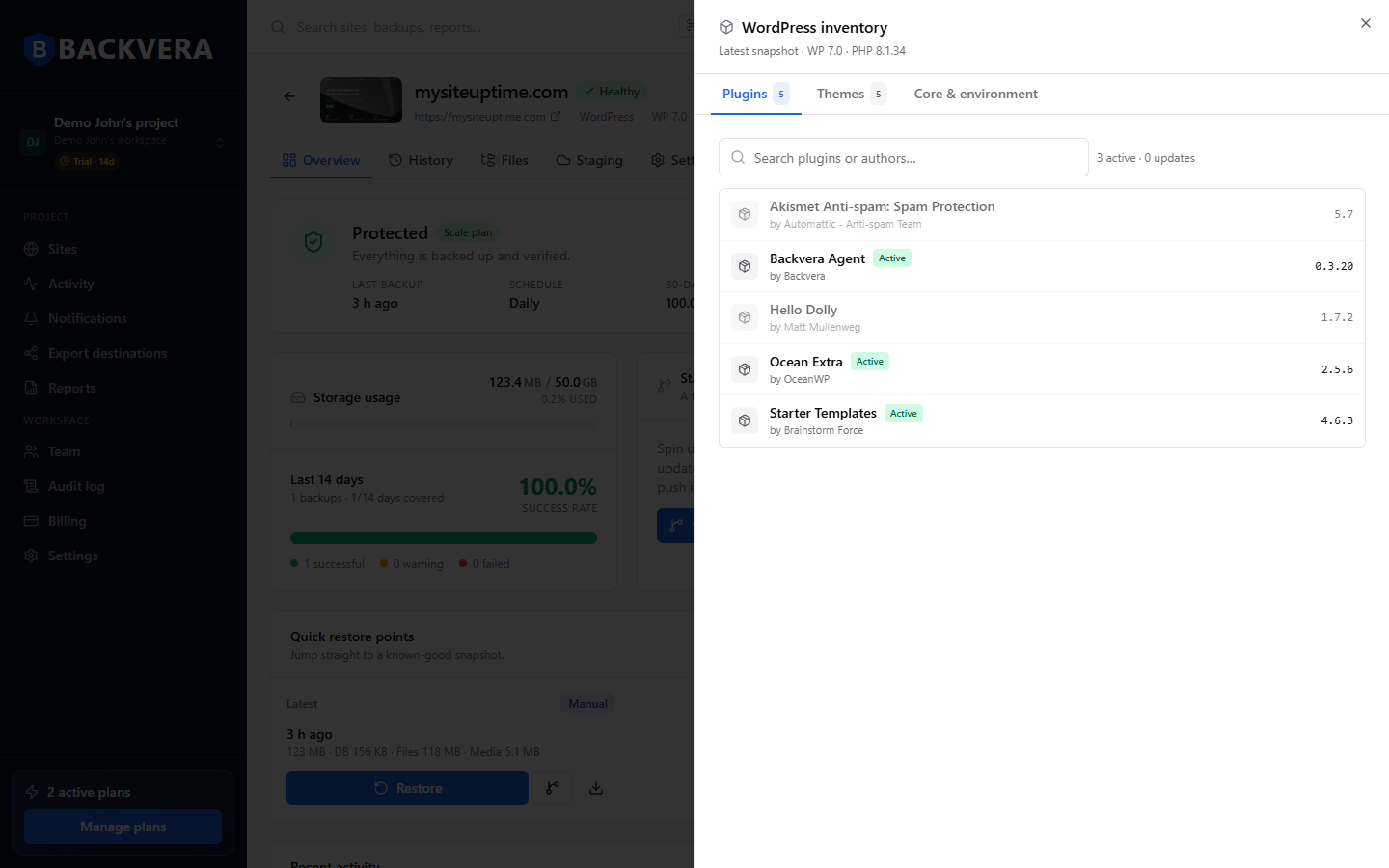Click the Active badge next to Ocean Extra

click(870, 361)
